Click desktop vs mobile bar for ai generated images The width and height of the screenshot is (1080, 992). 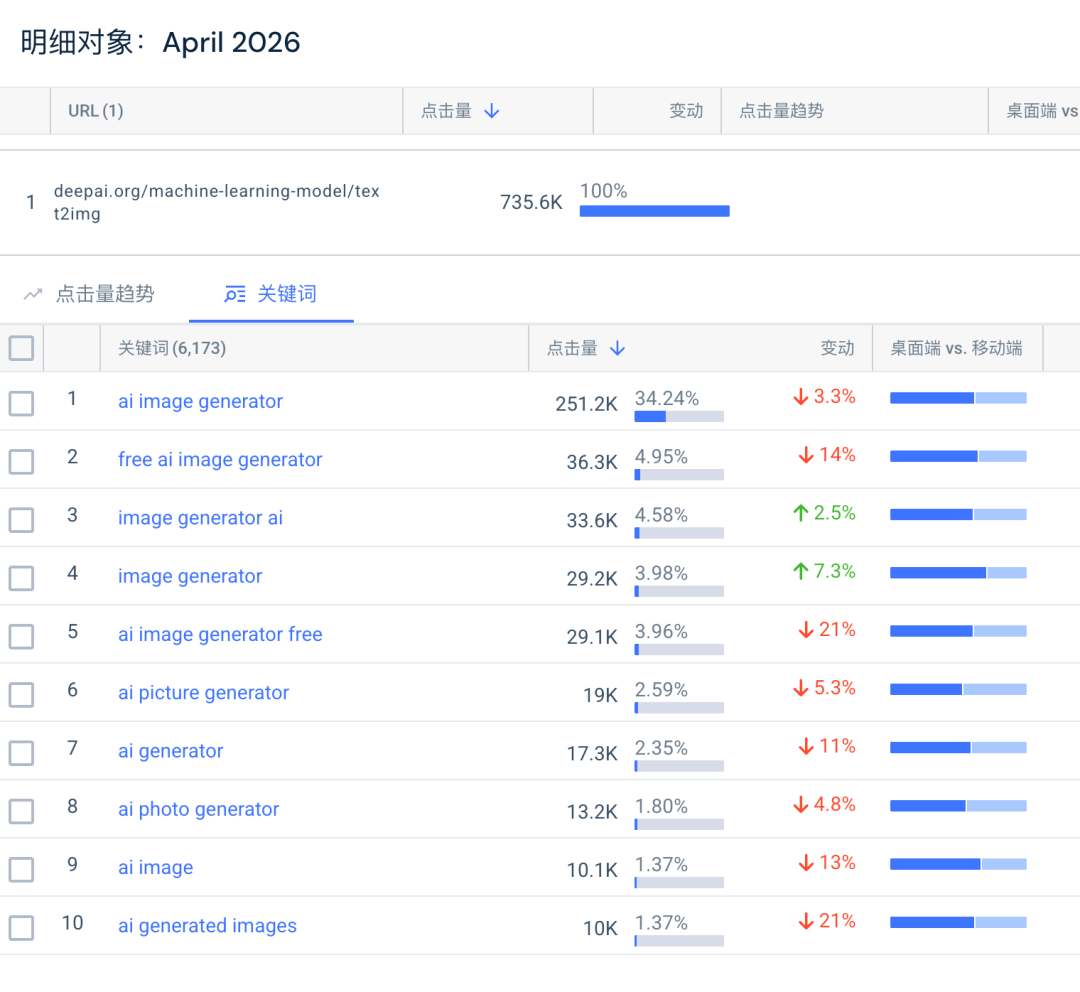(958, 922)
